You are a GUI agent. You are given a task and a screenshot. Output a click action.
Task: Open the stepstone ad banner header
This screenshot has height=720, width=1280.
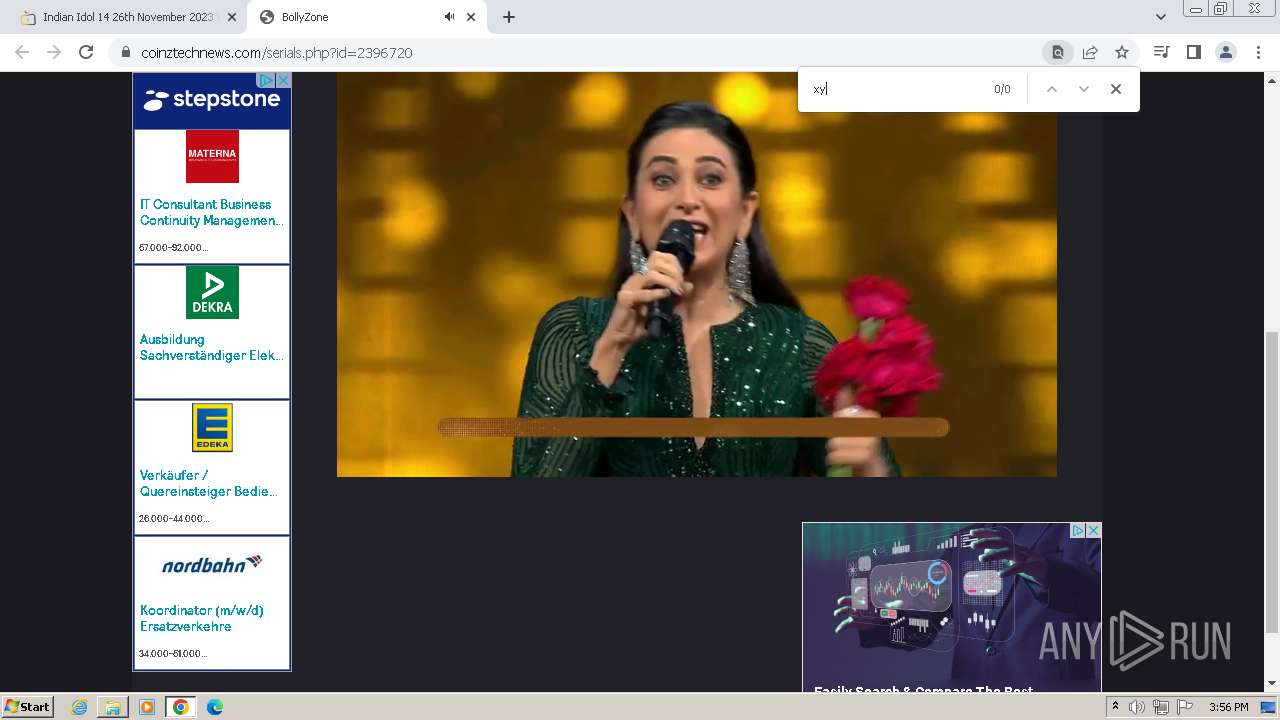tap(212, 100)
